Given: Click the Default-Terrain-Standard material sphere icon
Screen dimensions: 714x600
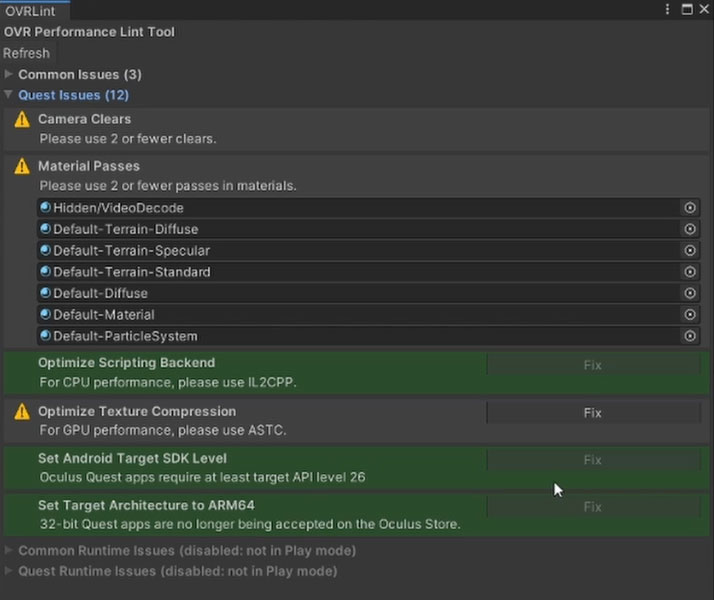Looking at the screenshot, I should [x=45, y=271].
